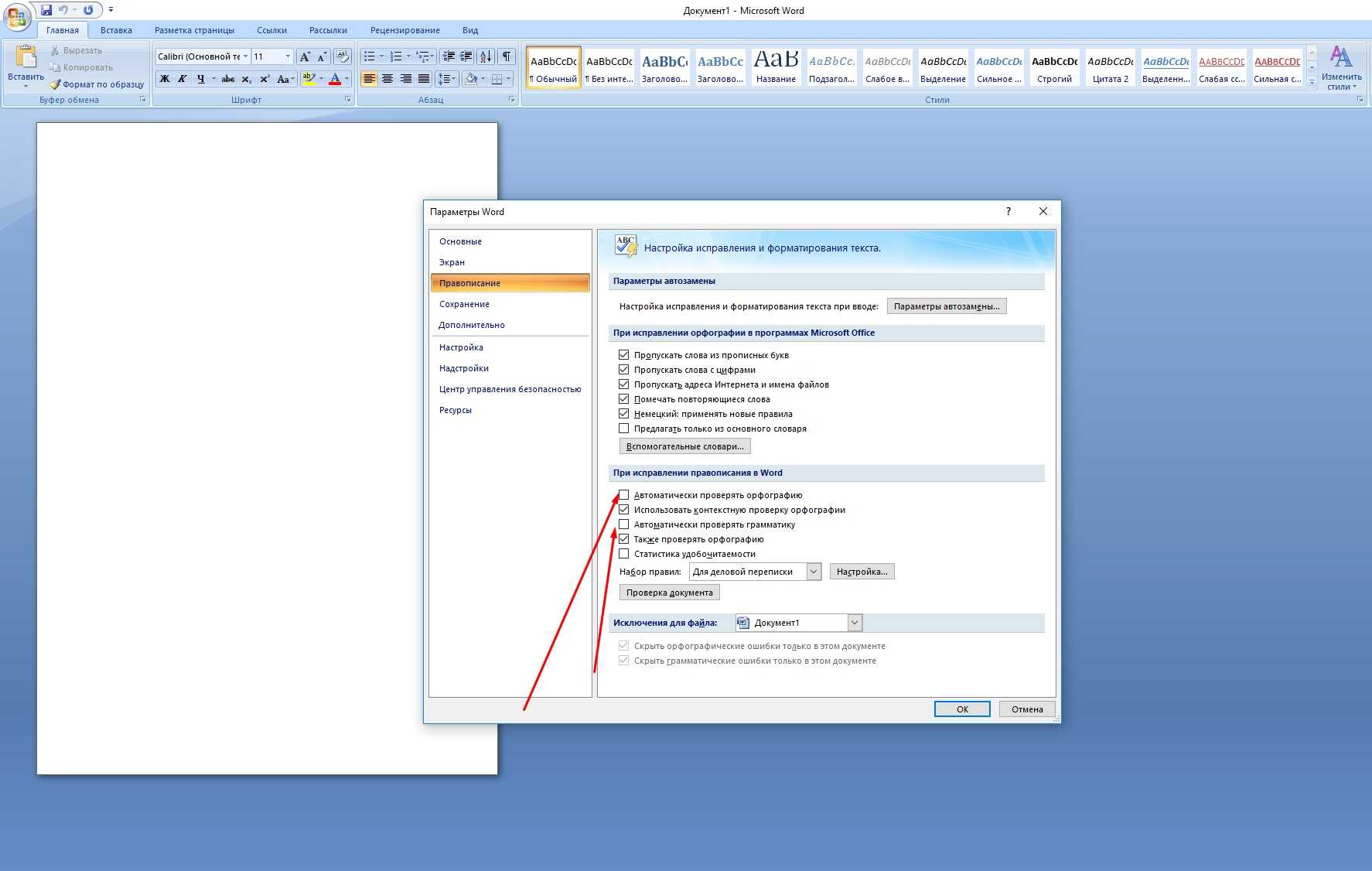Redo action in Quick Access toolbar
The height and width of the screenshot is (871, 1372).
tap(88, 10)
